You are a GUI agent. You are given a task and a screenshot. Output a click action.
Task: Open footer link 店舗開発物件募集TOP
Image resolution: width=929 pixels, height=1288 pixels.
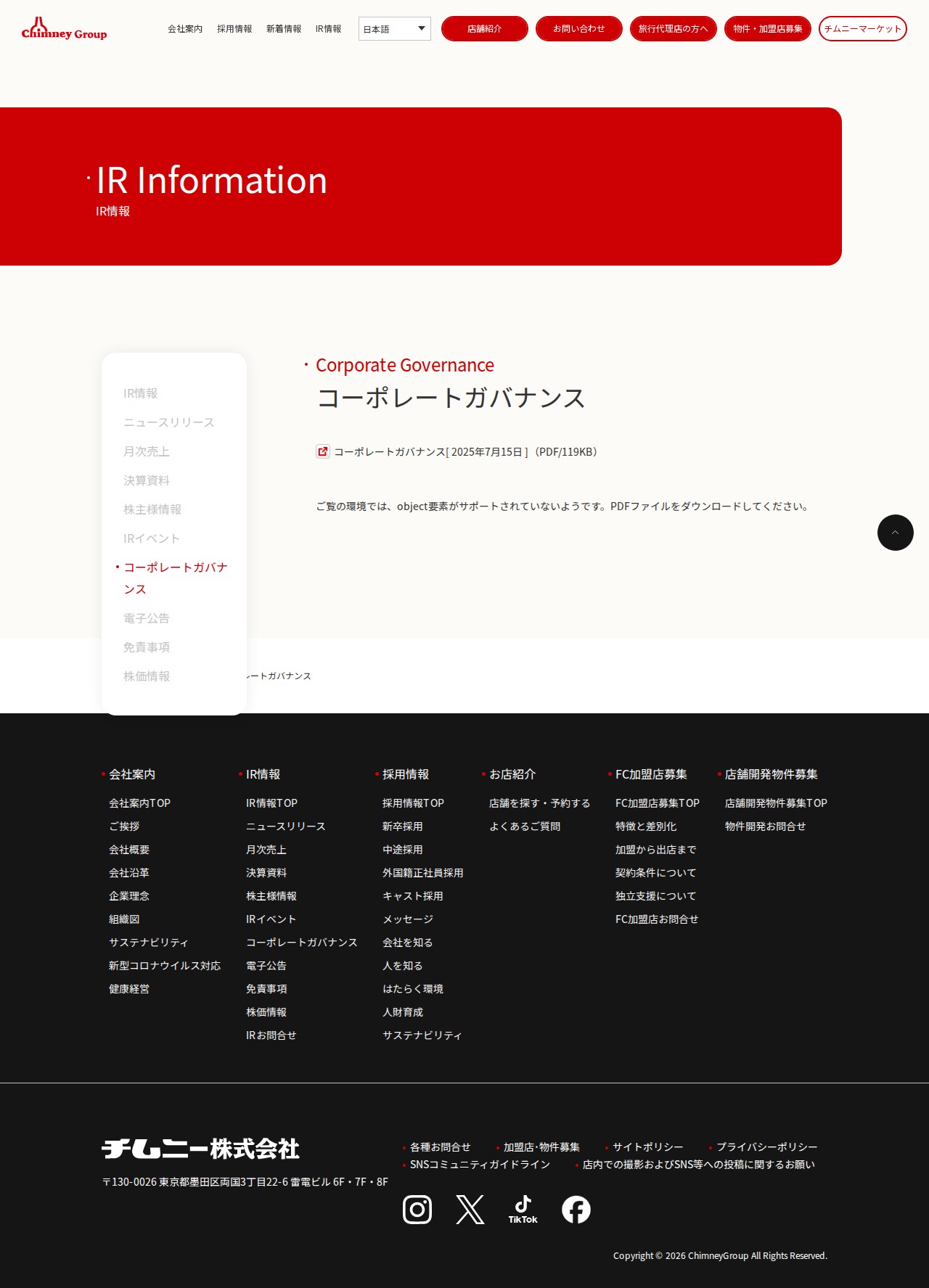click(776, 803)
